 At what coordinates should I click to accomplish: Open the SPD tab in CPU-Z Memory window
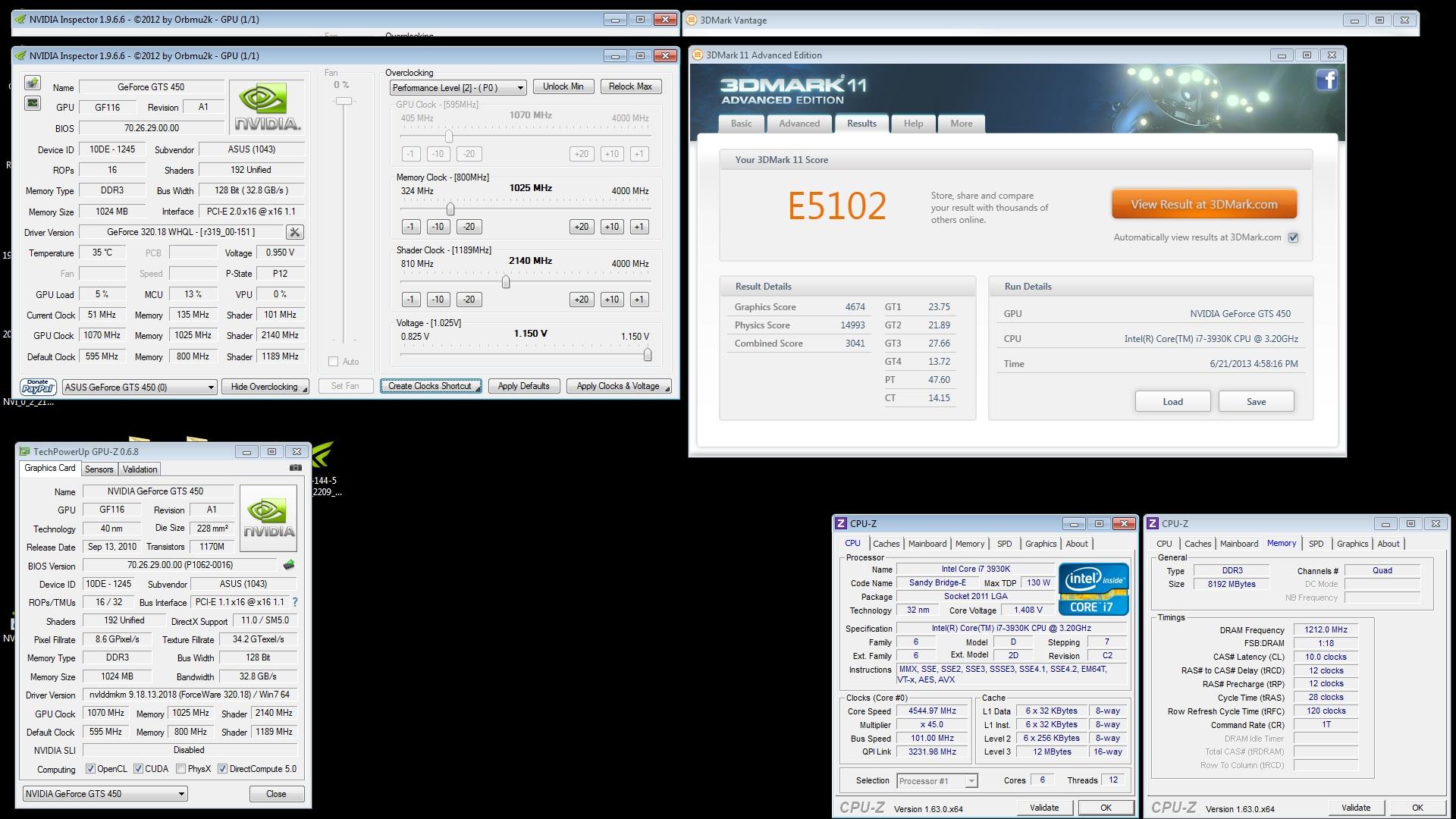(1316, 544)
